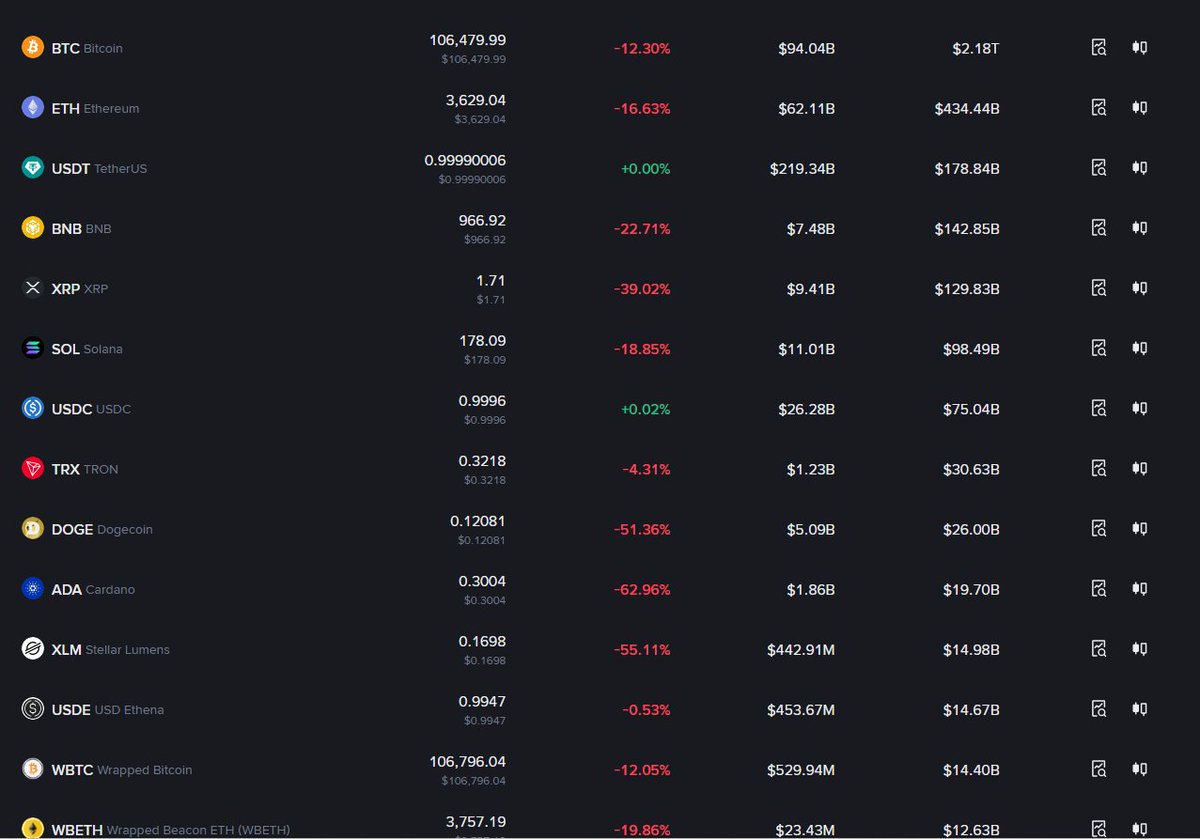Click the -51.36% change for DOGE
The width and height of the screenshot is (1200, 839).
click(x=642, y=529)
